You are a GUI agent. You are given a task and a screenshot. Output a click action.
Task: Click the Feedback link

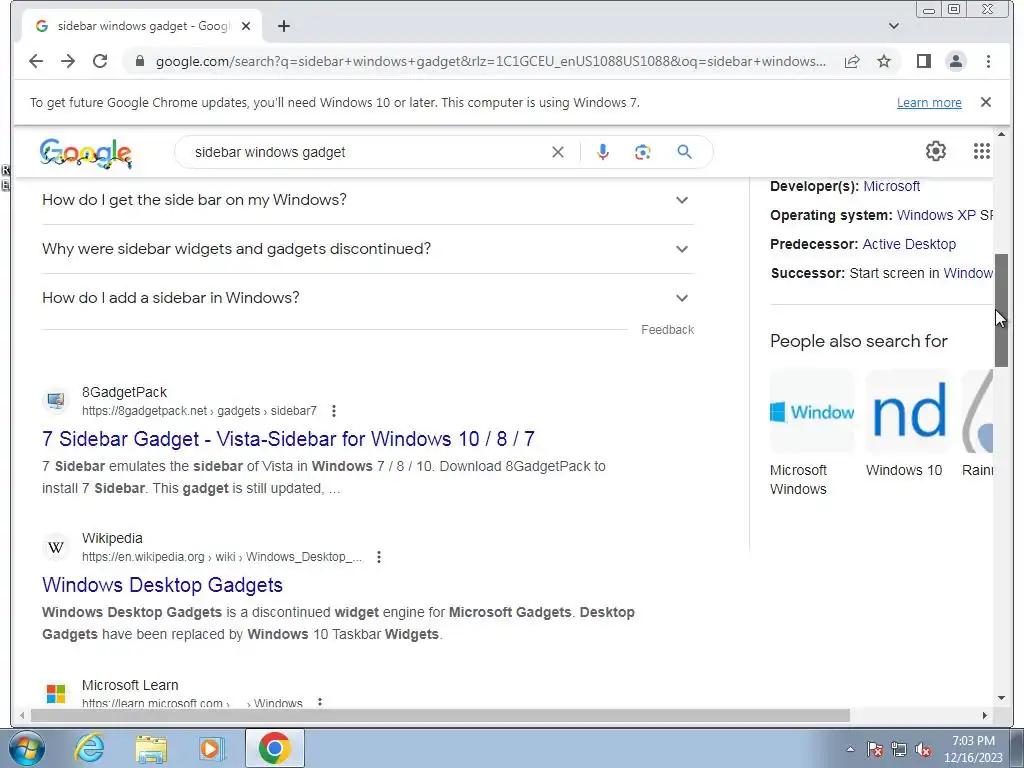[667, 330]
